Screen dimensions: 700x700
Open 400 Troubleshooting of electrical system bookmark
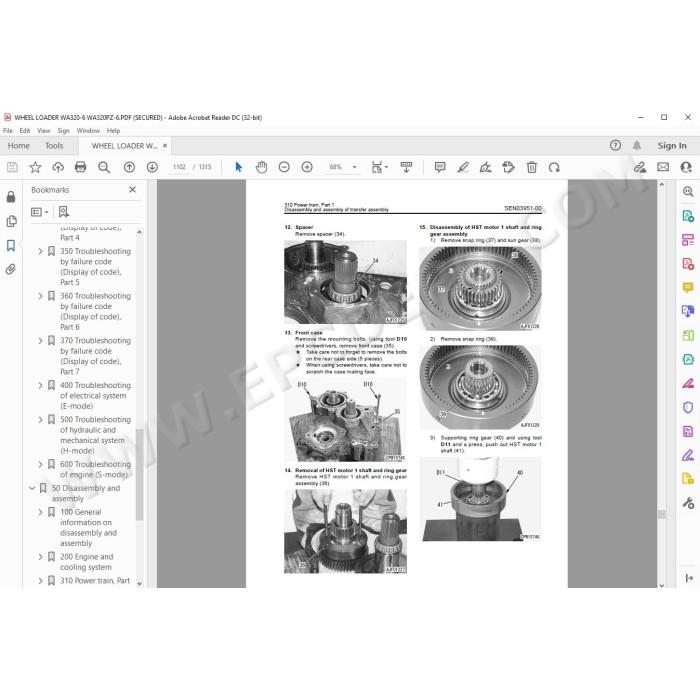pos(96,396)
